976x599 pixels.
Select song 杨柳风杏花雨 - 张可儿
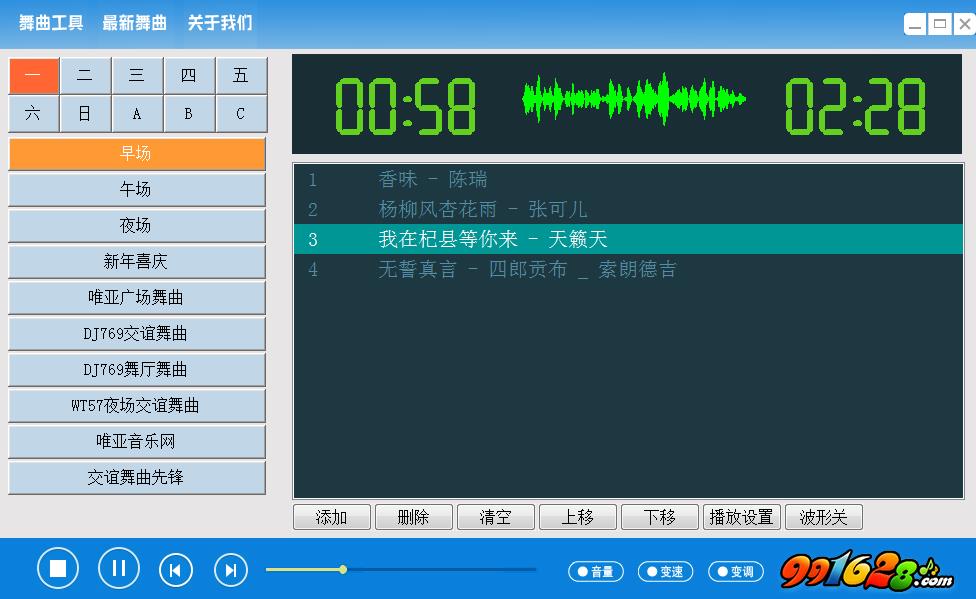pyautogui.click(x=628, y=210)
